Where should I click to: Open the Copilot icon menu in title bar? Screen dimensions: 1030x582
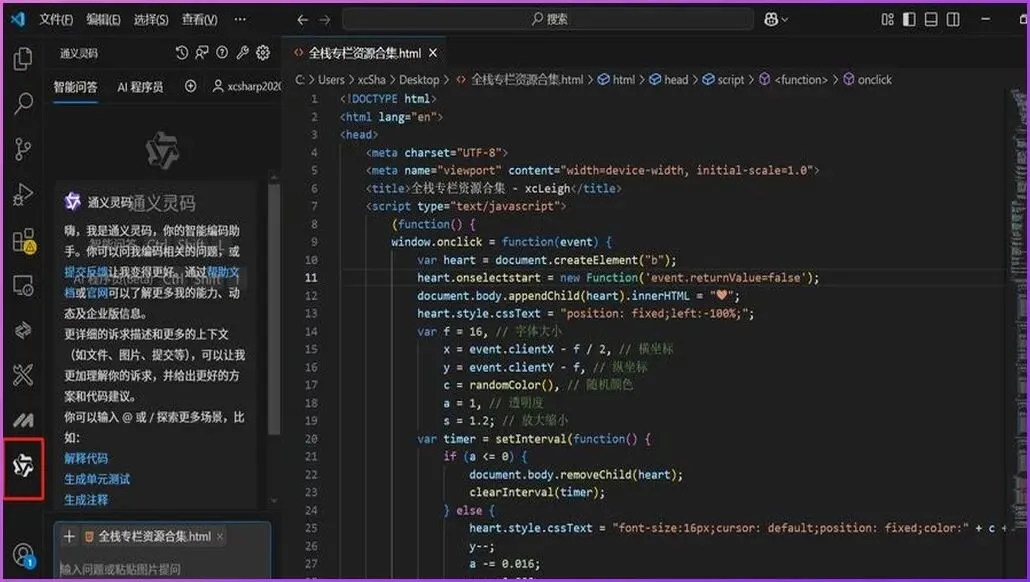[x=775, y=20]
